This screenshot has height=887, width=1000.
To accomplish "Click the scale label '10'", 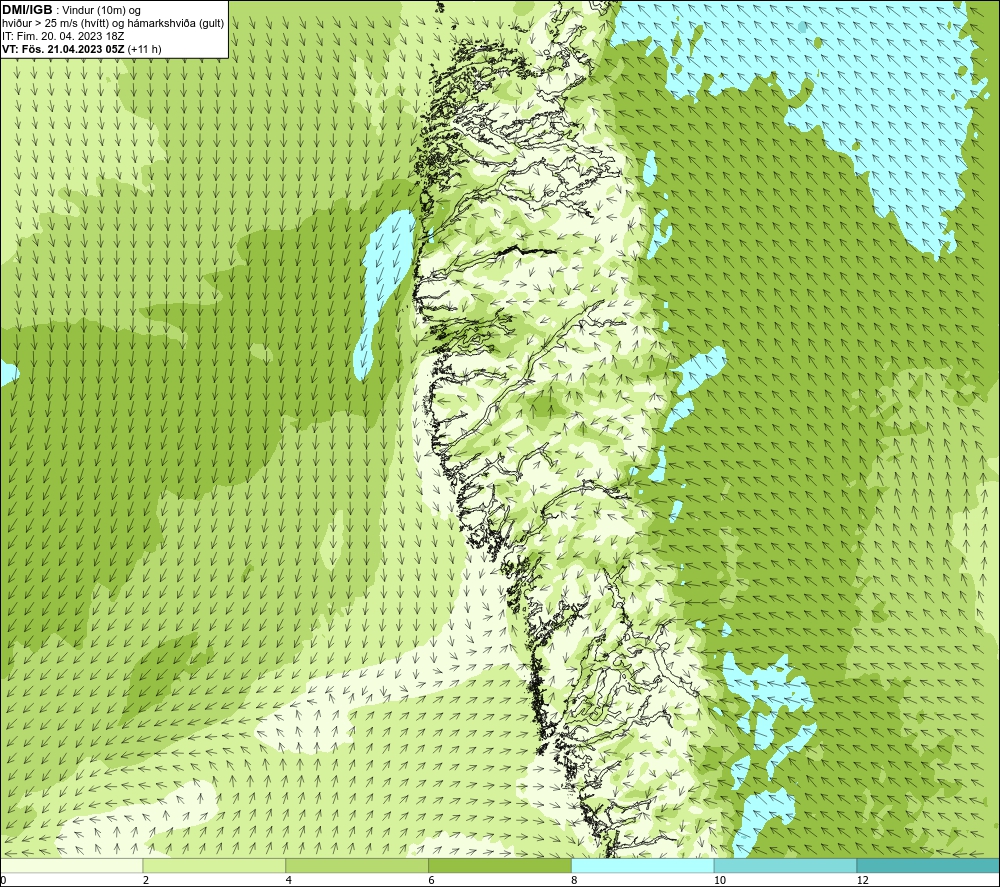I will (x=720, y=881).
